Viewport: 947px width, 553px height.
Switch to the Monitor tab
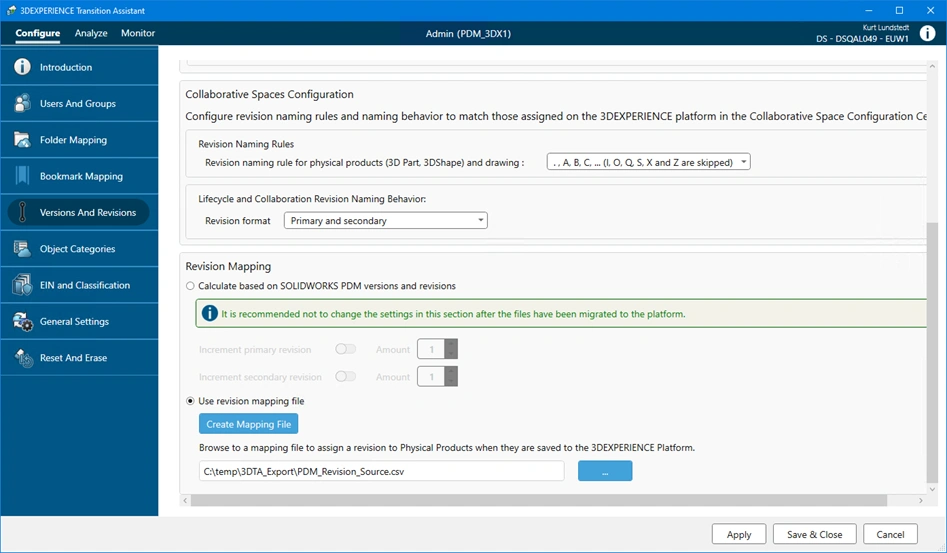138,33
